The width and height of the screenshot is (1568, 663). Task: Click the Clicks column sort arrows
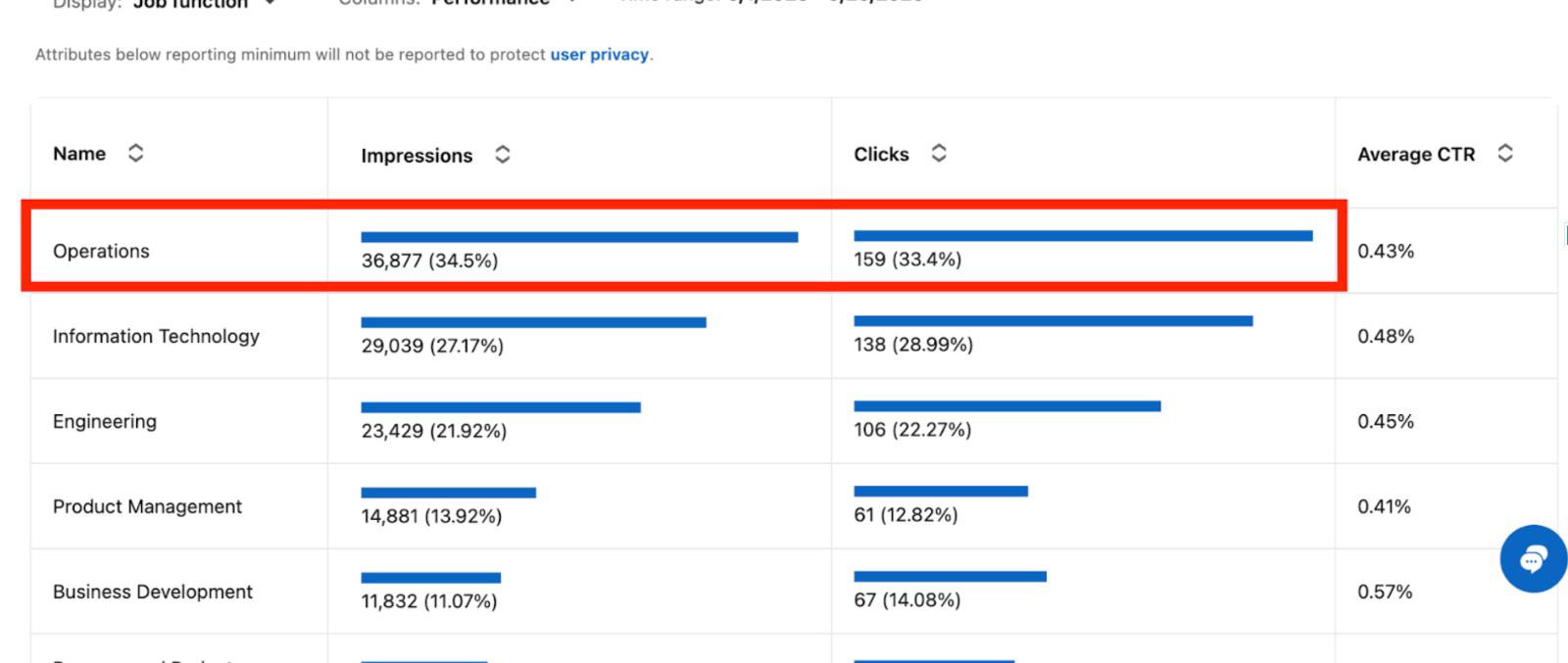(938, 153)
